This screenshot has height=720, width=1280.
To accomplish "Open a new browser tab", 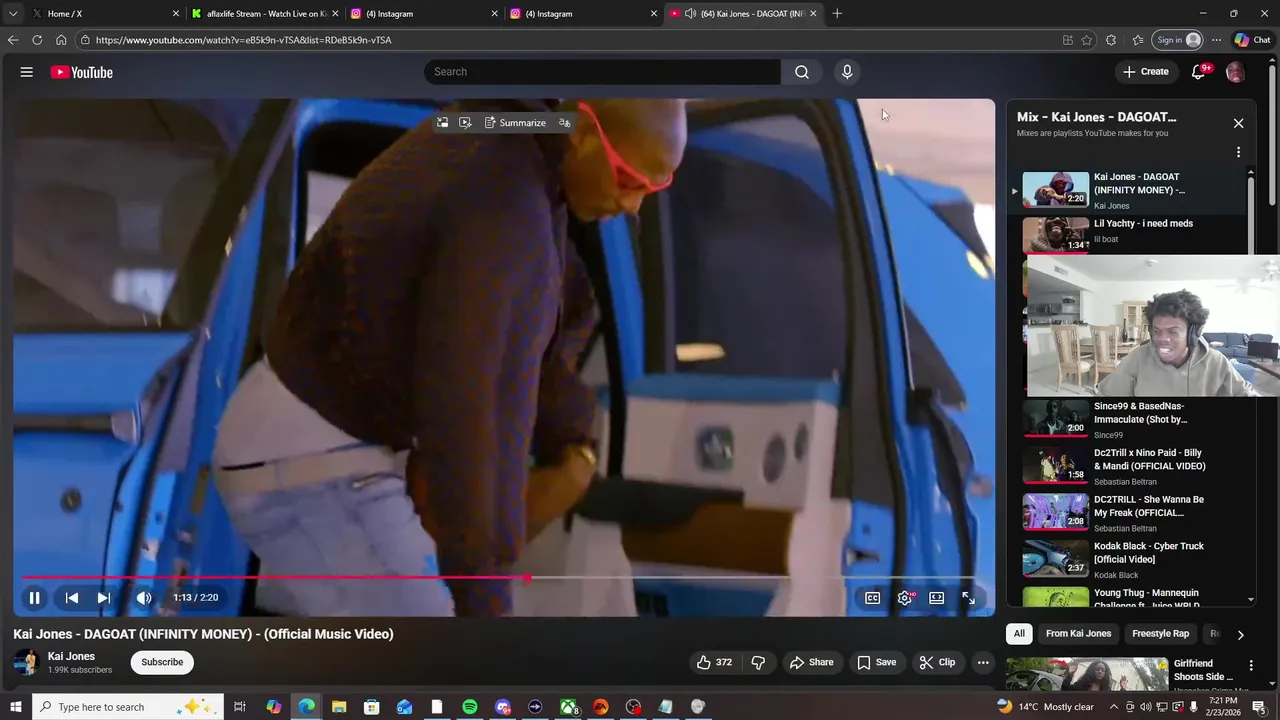I will coord(837,14).
